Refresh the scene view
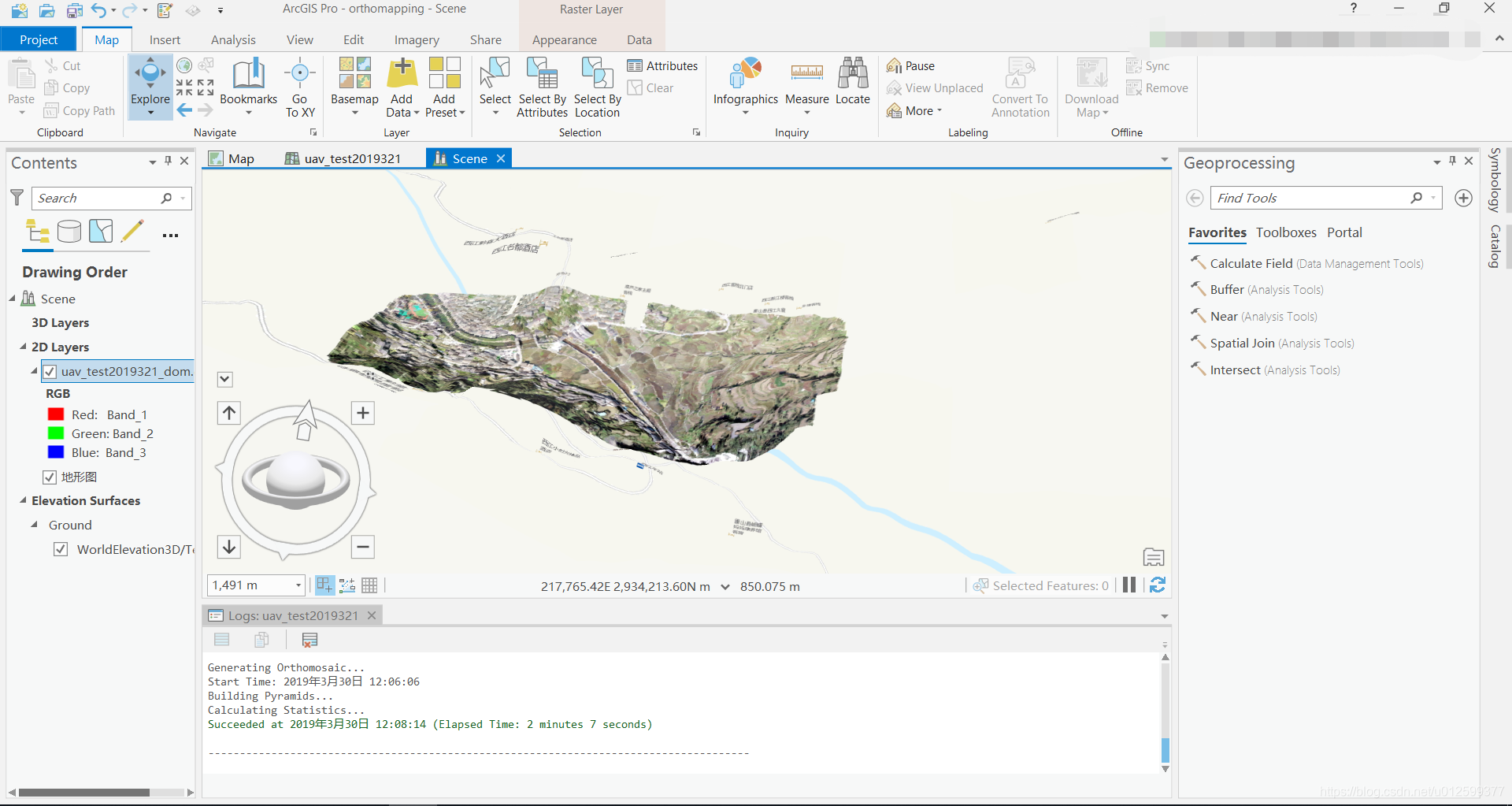The width and height of the screenshot is (1512, 806). [x=1158, y=585]
